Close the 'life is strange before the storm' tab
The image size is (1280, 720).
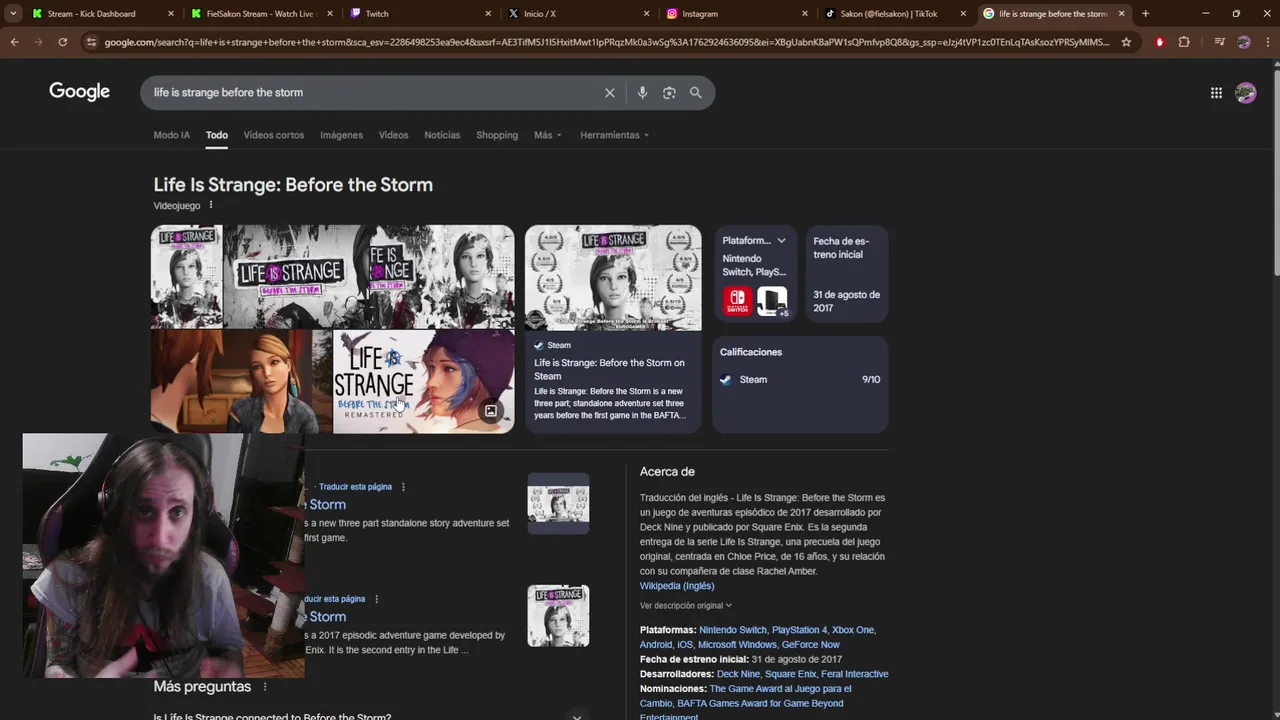(x=1121, y=14)
